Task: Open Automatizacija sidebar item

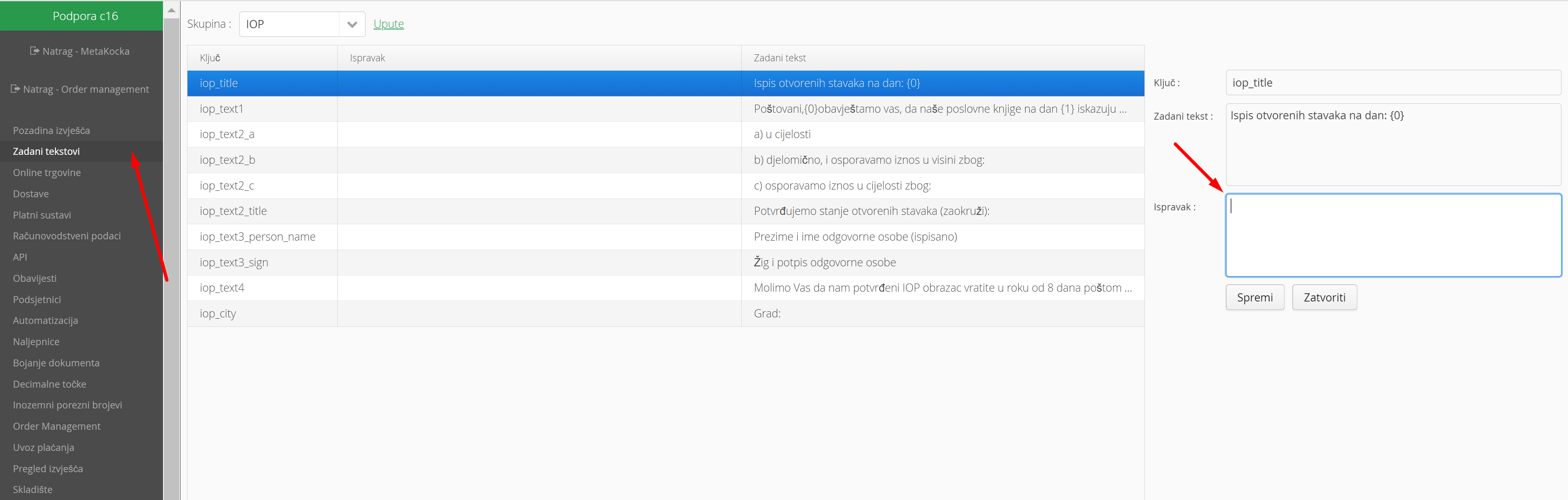Action: [45, 320]
